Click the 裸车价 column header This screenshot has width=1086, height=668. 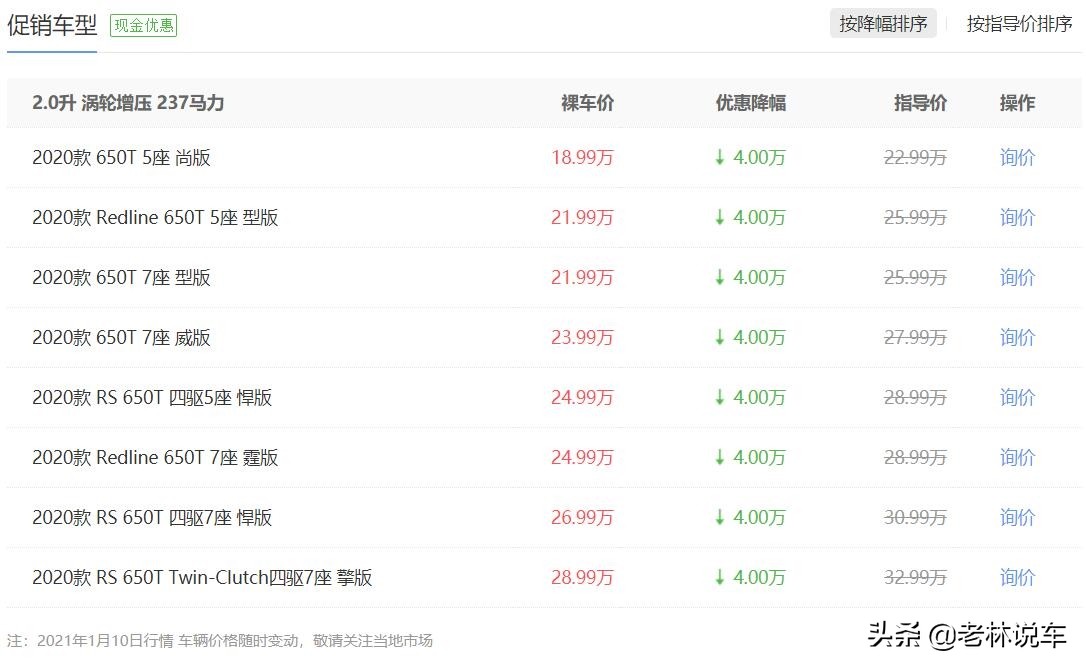(x=587, y=103)
